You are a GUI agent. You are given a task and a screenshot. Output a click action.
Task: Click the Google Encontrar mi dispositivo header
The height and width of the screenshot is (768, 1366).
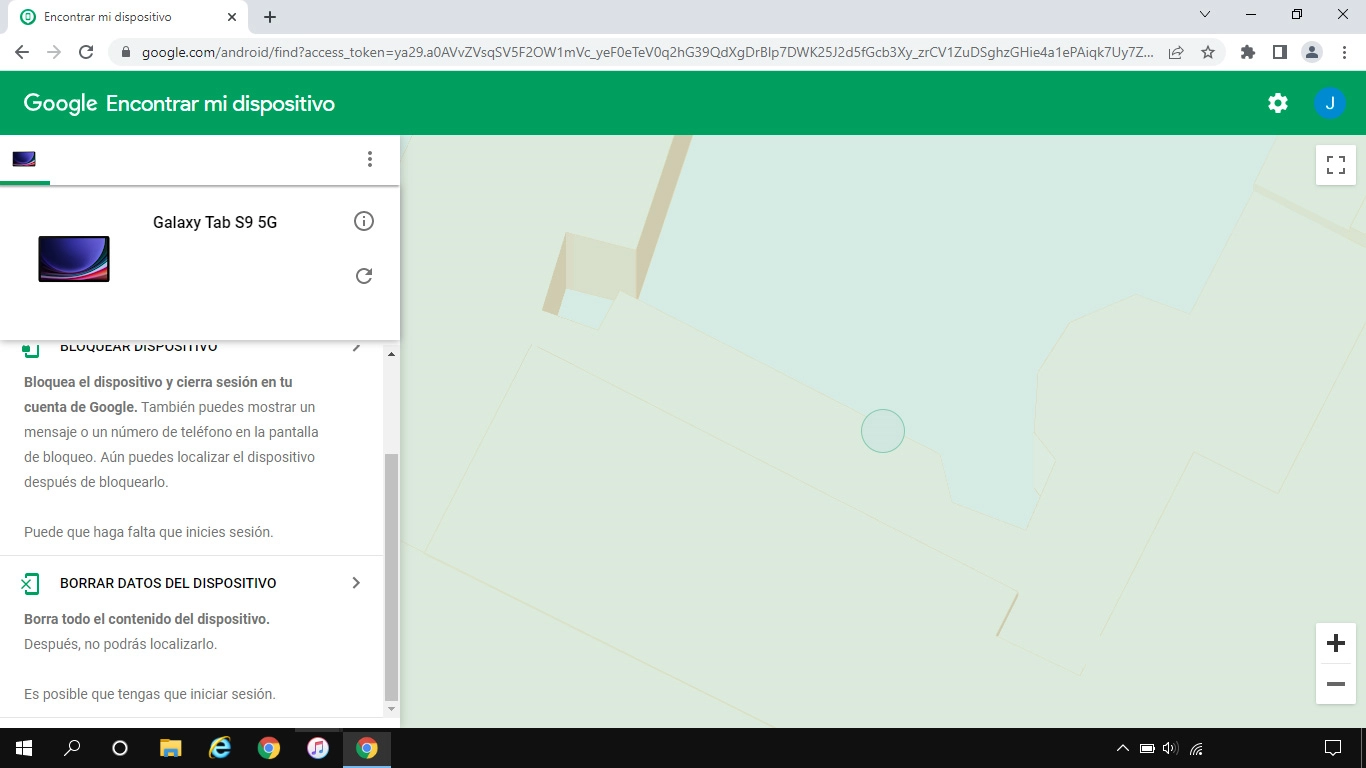(x=179, y=102)
